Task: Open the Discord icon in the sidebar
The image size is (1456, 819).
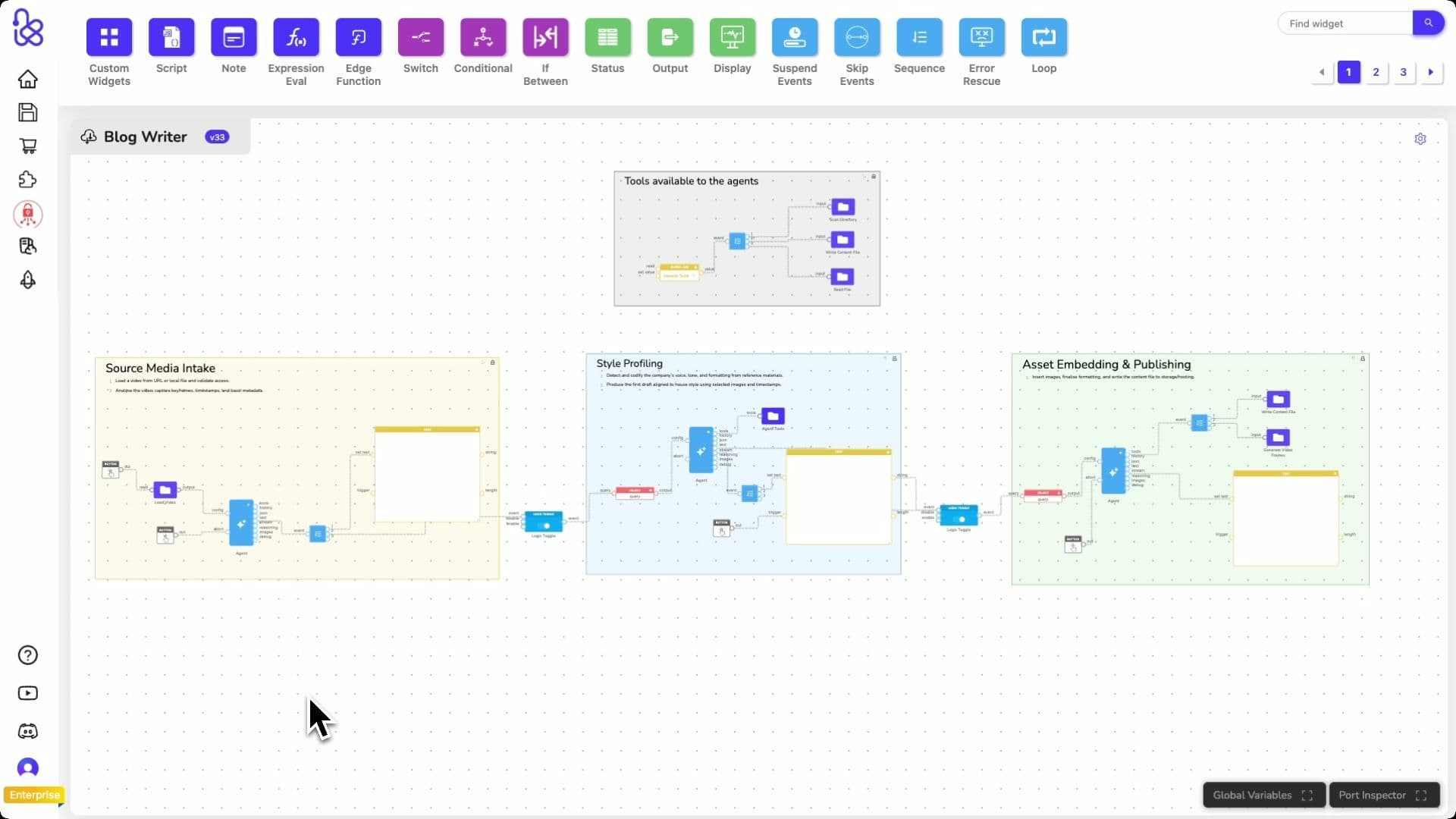Action: (x=27, y=731)
